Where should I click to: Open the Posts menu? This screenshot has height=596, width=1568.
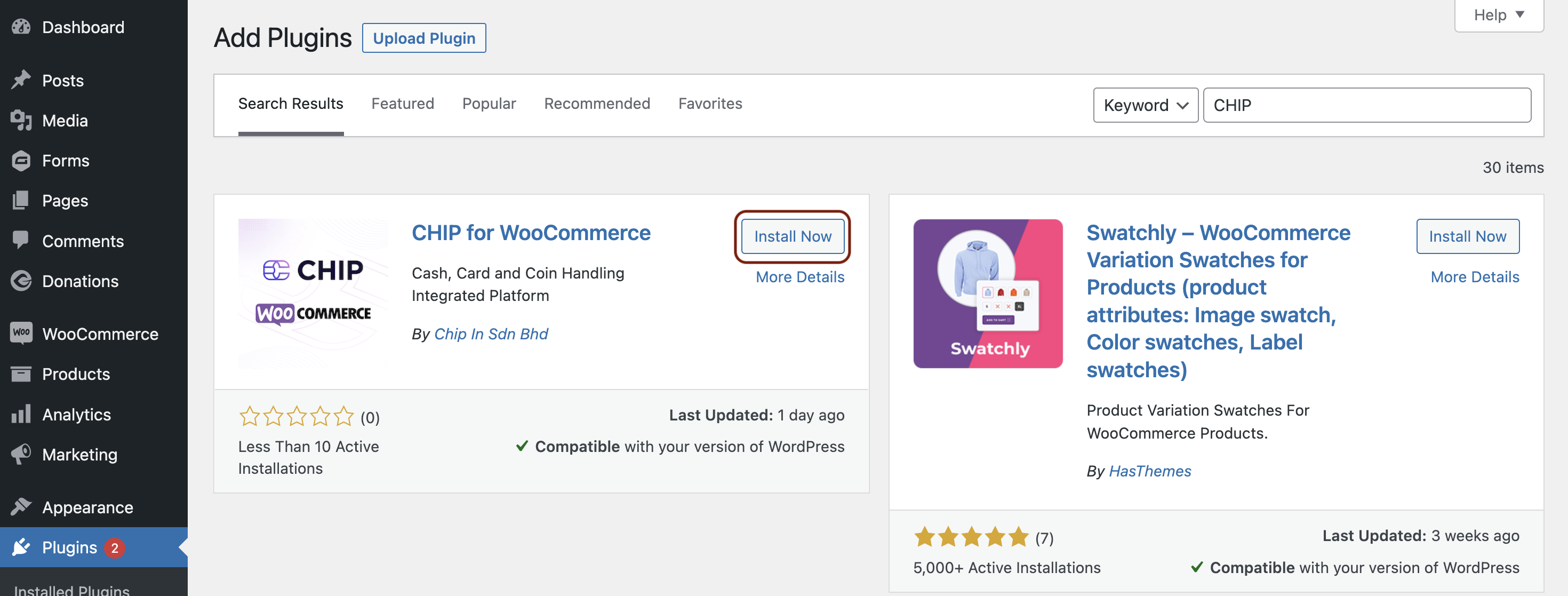[x=63, y=81]
